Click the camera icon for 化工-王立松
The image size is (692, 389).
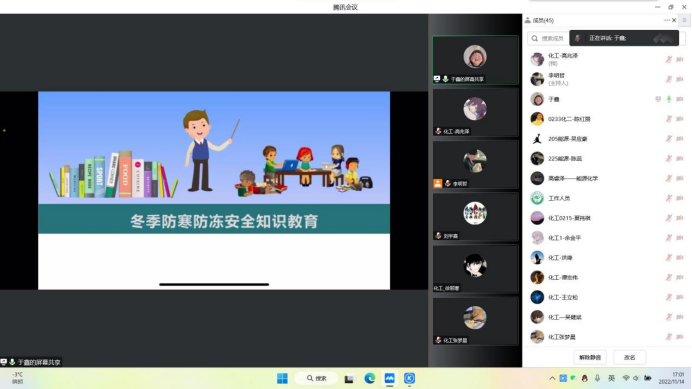(680, 297)
